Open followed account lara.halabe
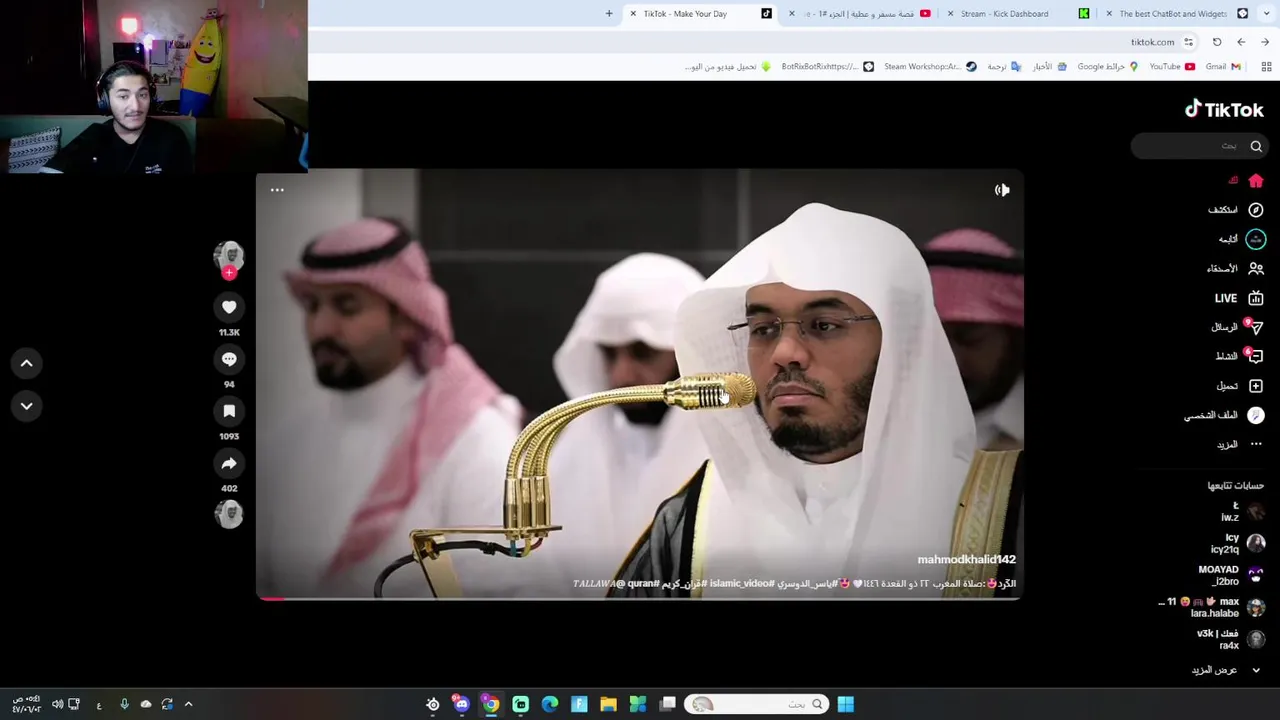Image resolution: width=1280 pixels, height=720 pixels. tap(1212, 607)
